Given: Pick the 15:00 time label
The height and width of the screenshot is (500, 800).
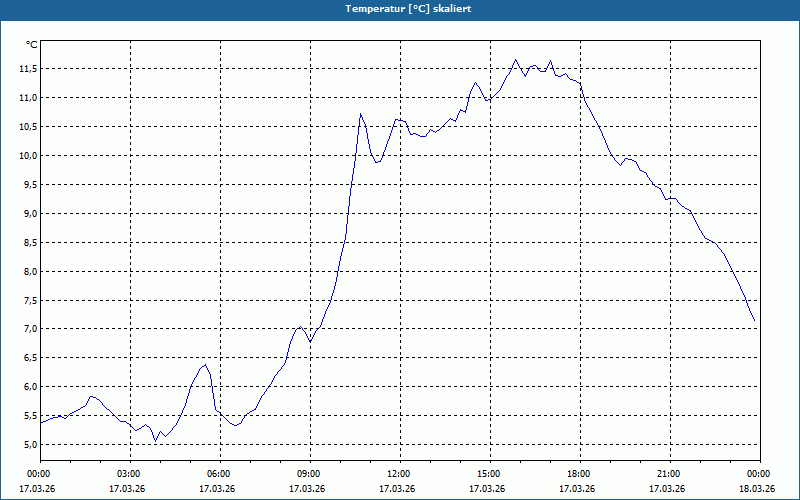Looking at the screenshot, I should [x=490, y=474].
